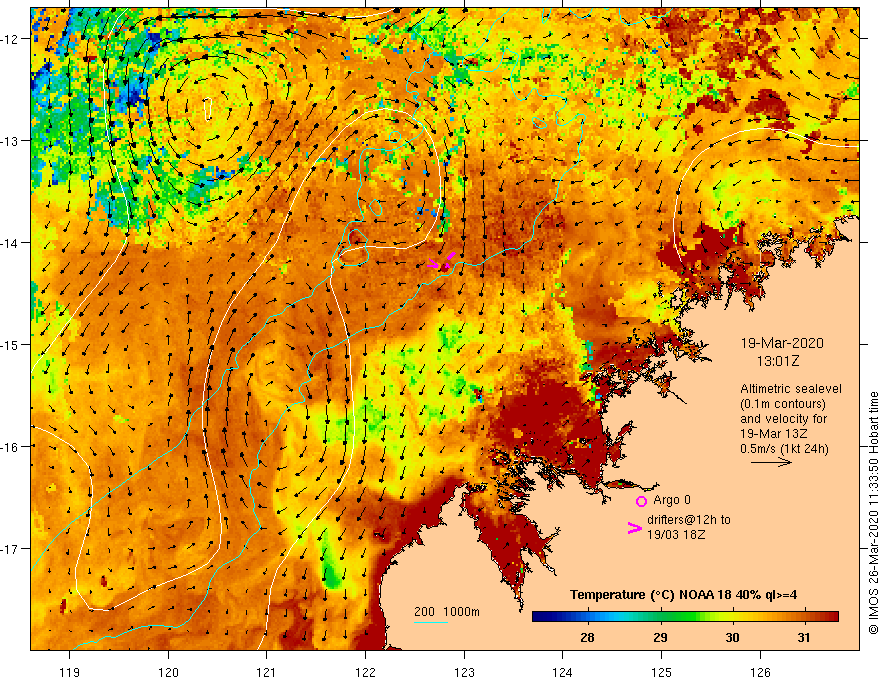Click latitude axis label -16
Image resolution: width=880 pixels, height=680 pixels.
click(10, 447)
